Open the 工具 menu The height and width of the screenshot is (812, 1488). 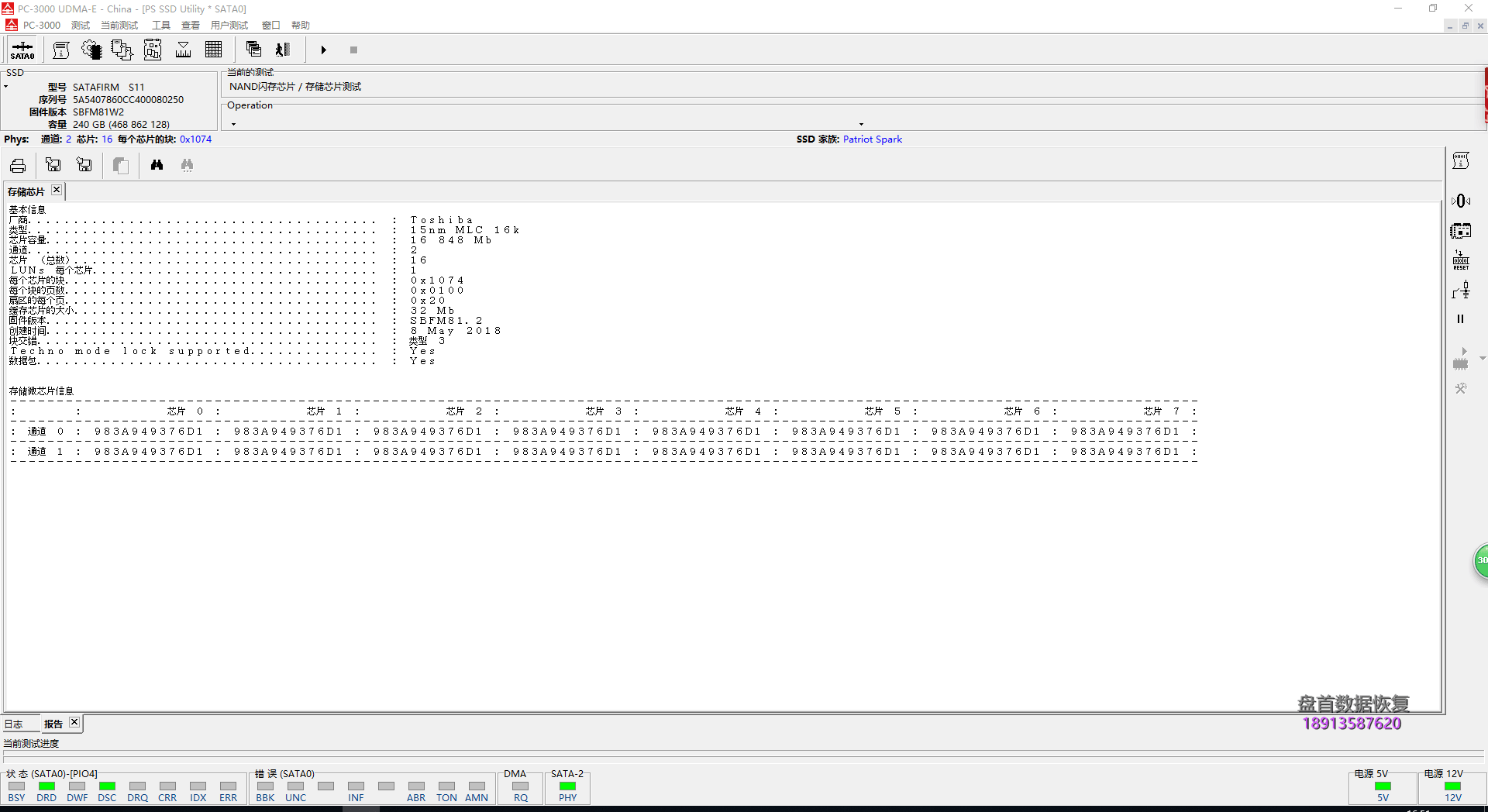[161, 25]
